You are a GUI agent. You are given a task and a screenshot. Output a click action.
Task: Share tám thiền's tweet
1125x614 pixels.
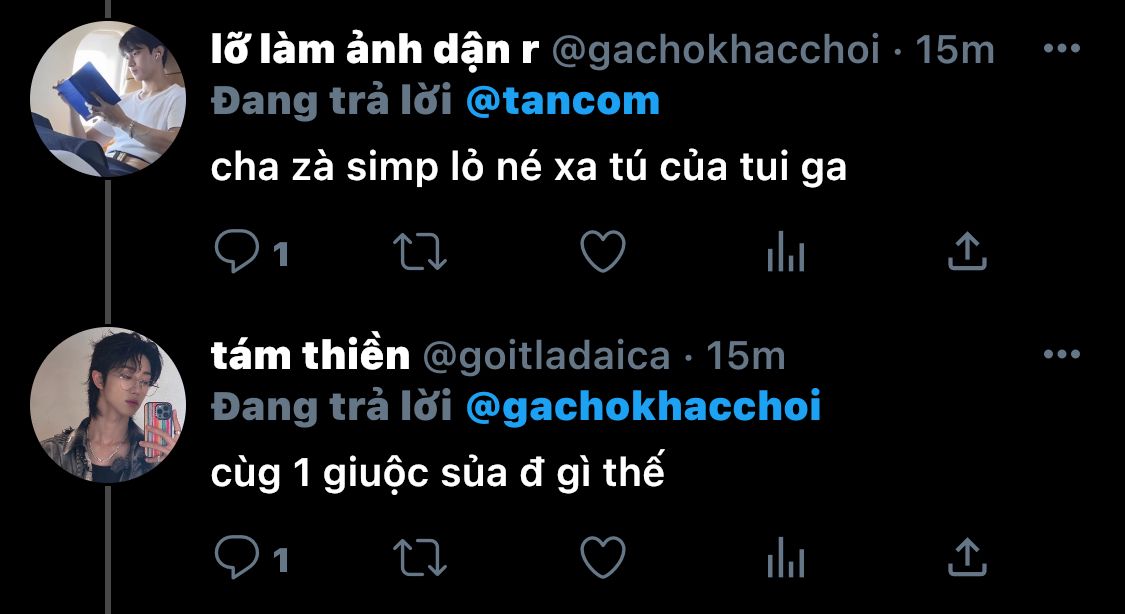point(968,557)
